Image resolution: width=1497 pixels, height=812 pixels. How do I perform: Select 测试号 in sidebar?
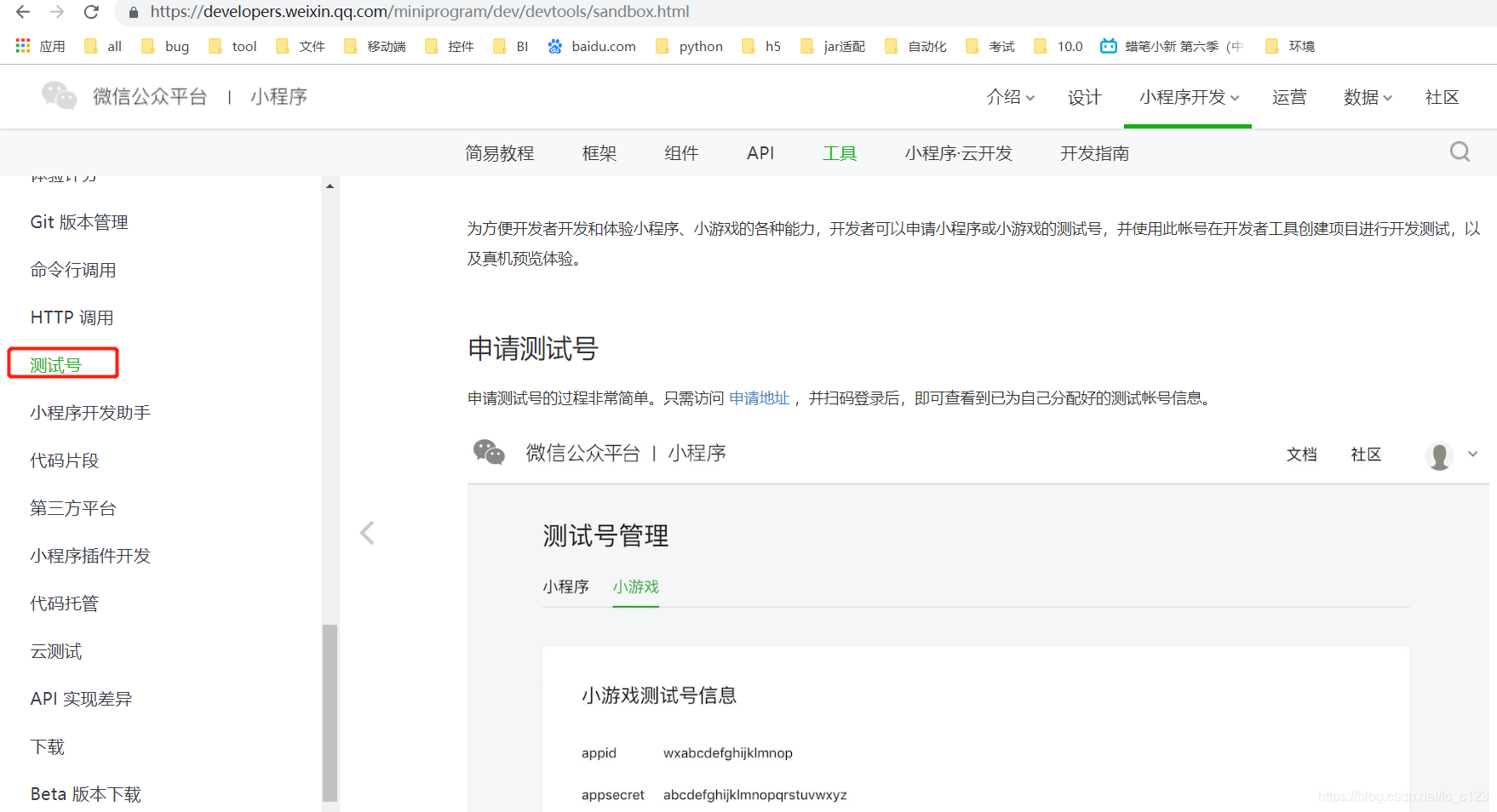tap(56, 365)
